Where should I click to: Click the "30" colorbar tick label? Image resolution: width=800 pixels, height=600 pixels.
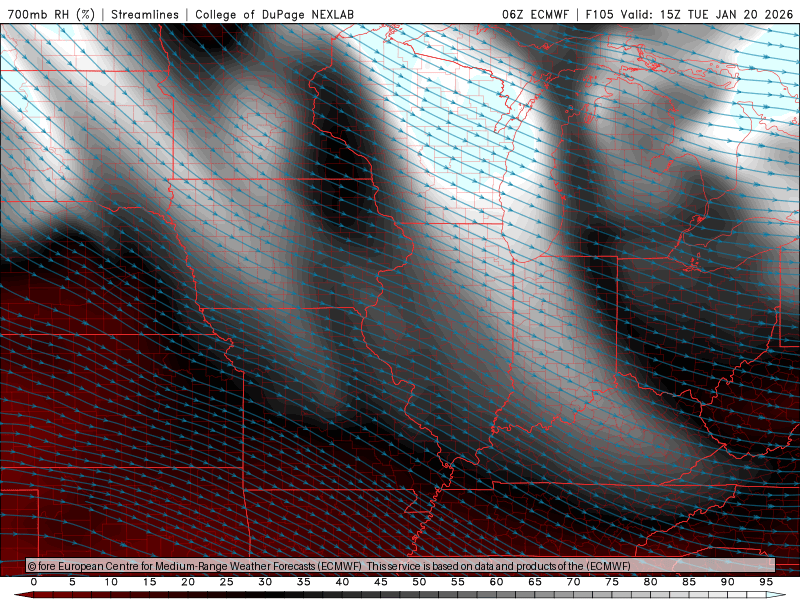(x=265, y=582)
